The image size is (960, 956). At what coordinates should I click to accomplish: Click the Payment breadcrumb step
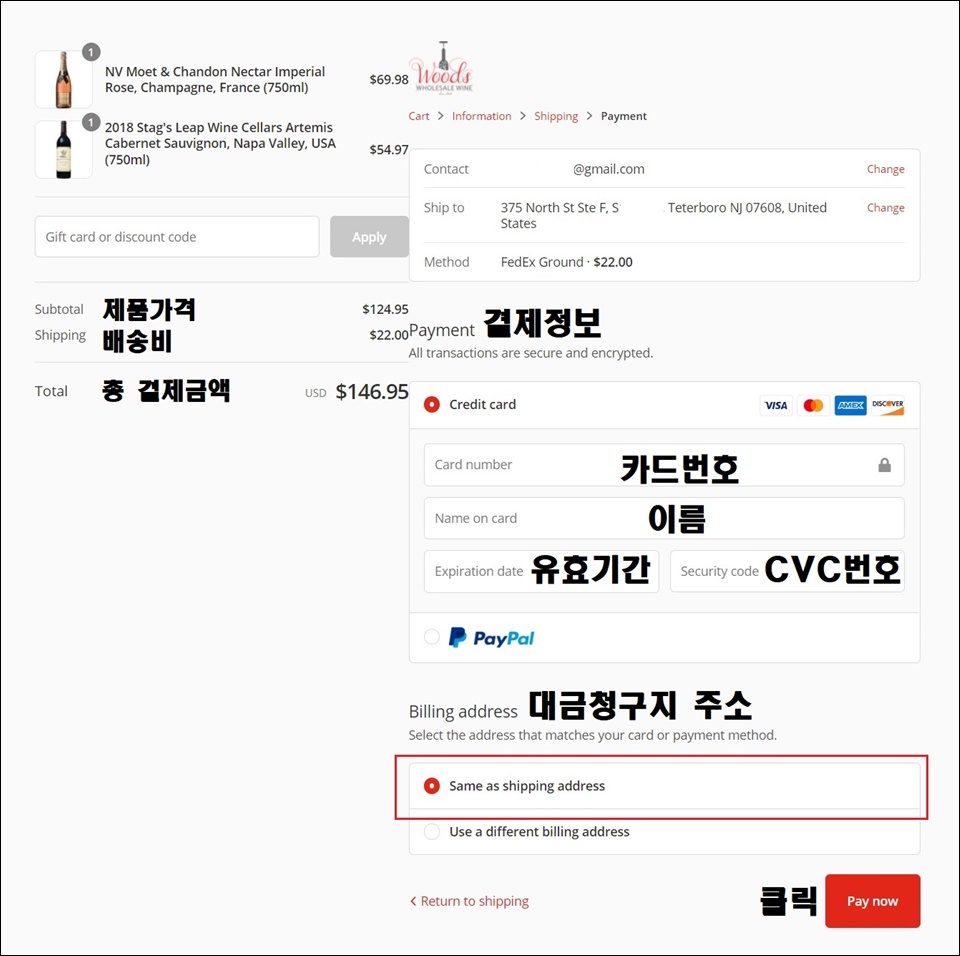[623, 116]
